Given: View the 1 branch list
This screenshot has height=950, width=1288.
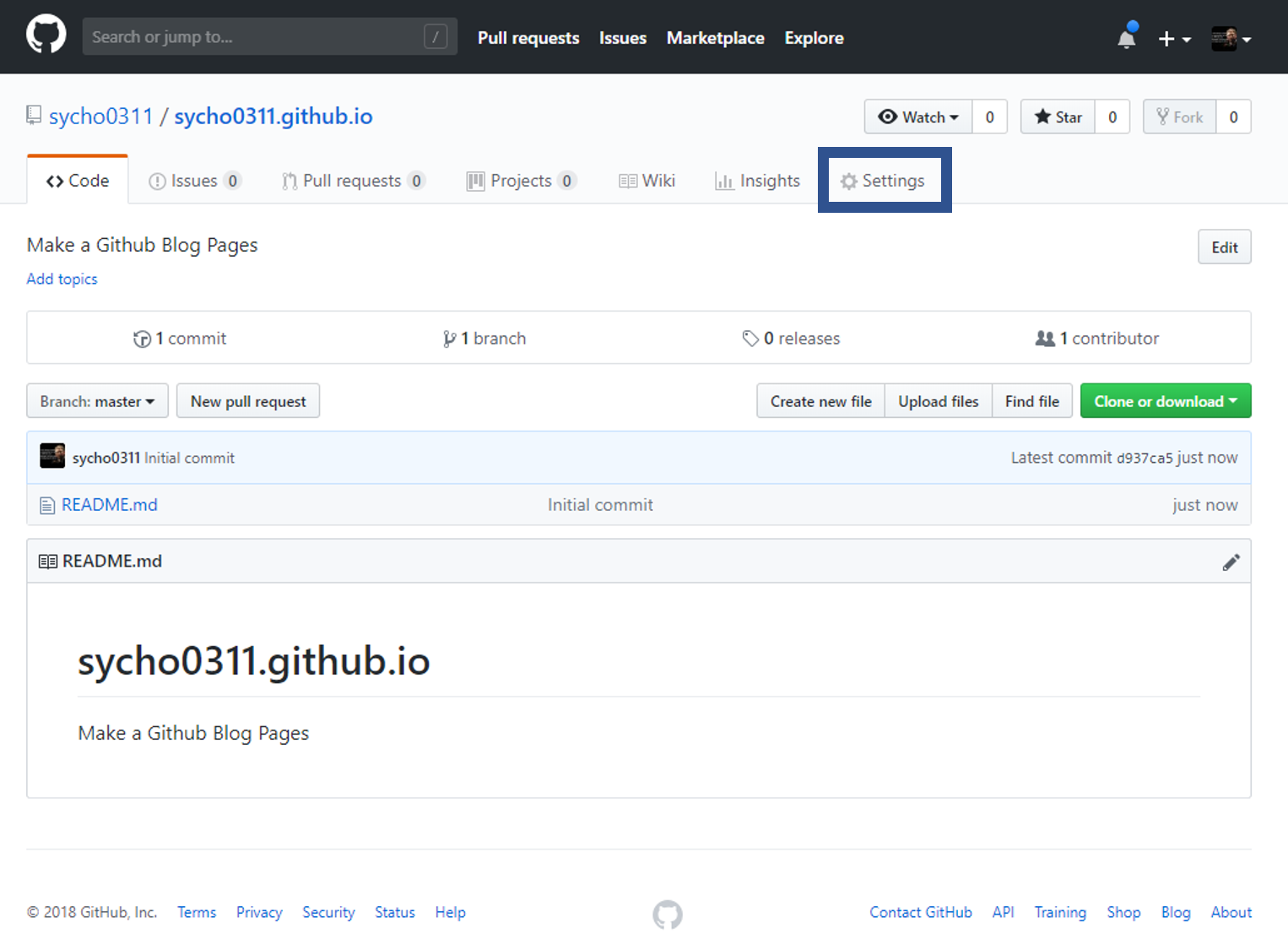Looking at the screenshot, I should tap(484, 339).
